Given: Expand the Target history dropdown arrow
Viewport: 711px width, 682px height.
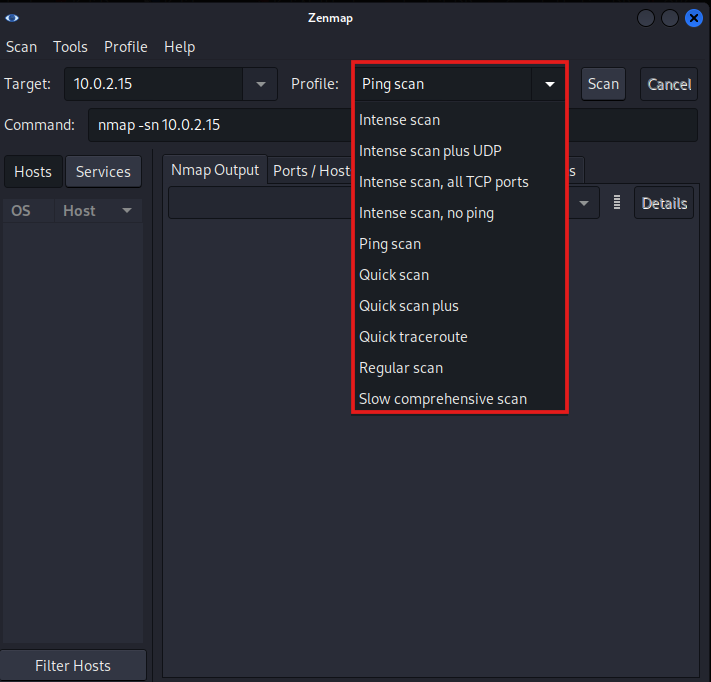Looking at the screenshot, I should point(260,84).
